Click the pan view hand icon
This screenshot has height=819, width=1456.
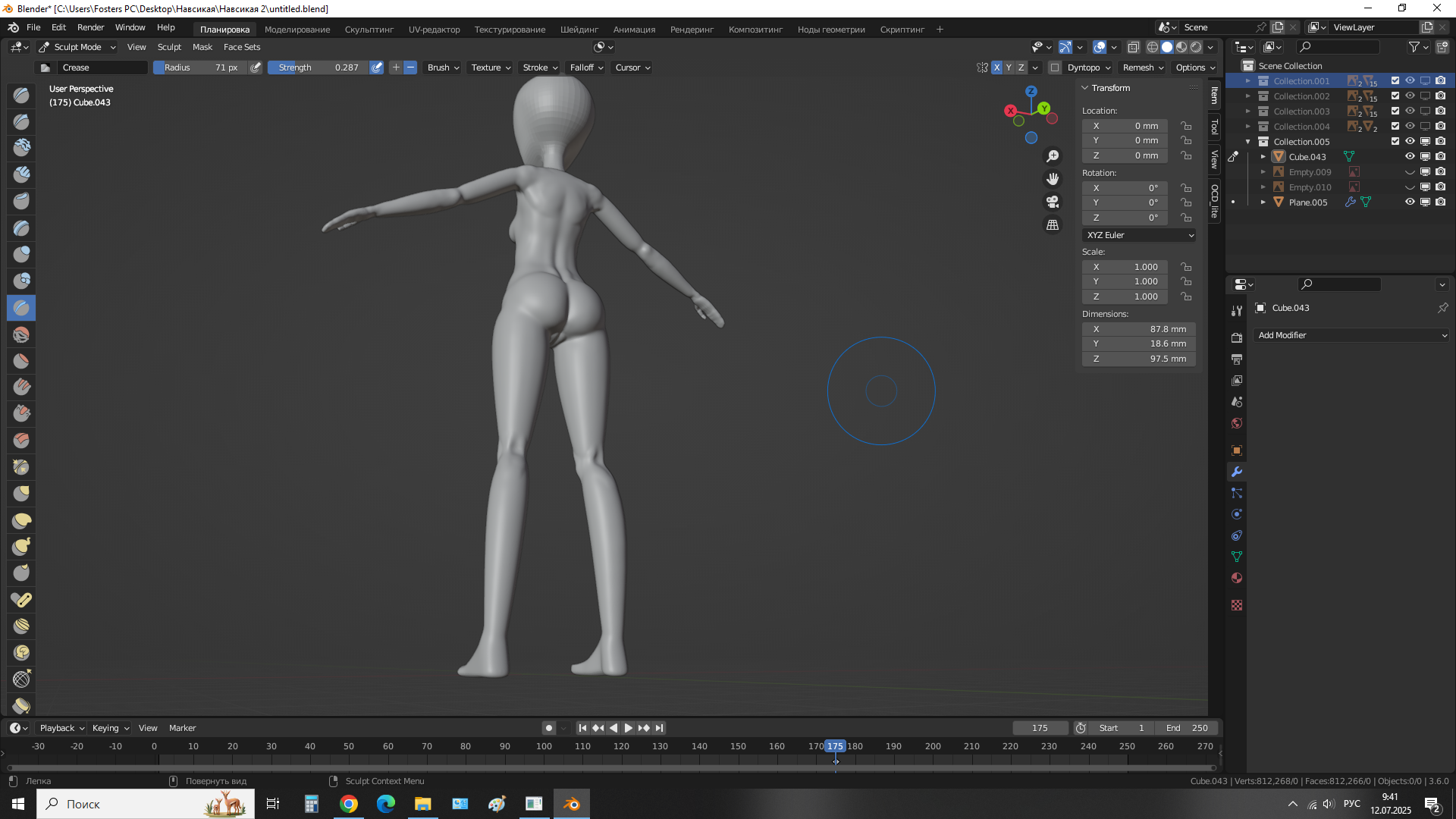[x=1053, y=179]
